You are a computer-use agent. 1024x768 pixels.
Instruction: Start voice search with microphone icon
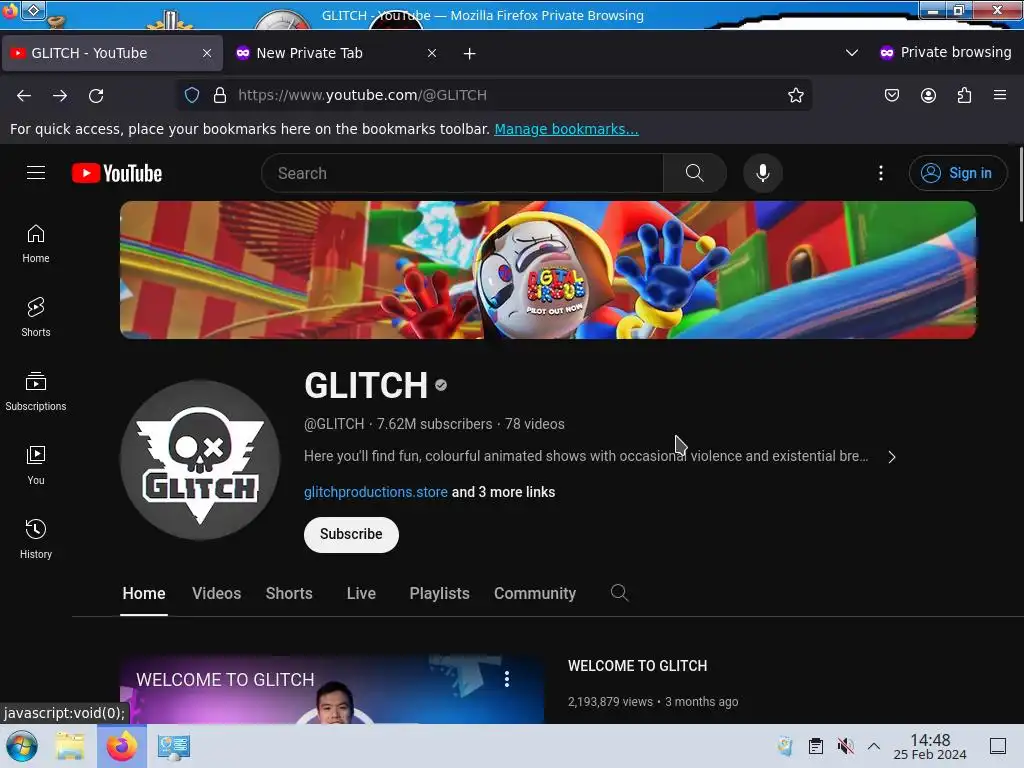tap(762, 173)
